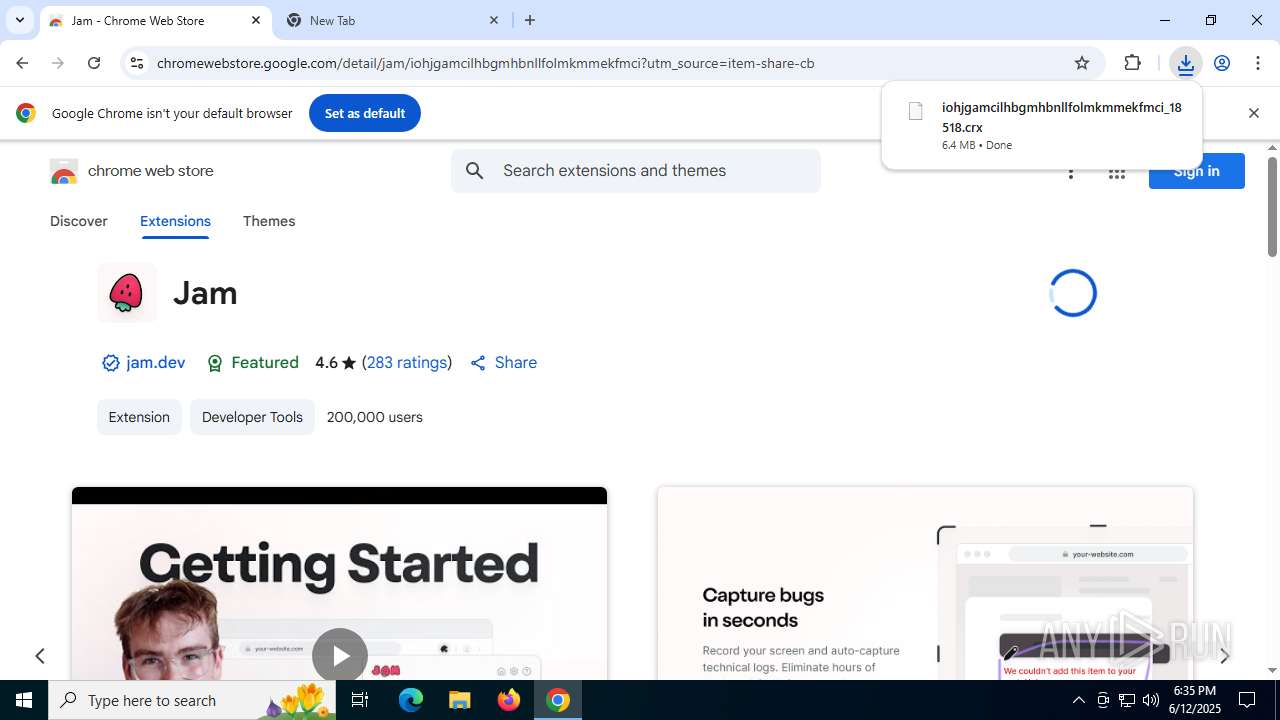Open the Chrome profile icon
The width and height of the screenshot is (1280, 720).
pyautogui.click(x=1222, y=63)
